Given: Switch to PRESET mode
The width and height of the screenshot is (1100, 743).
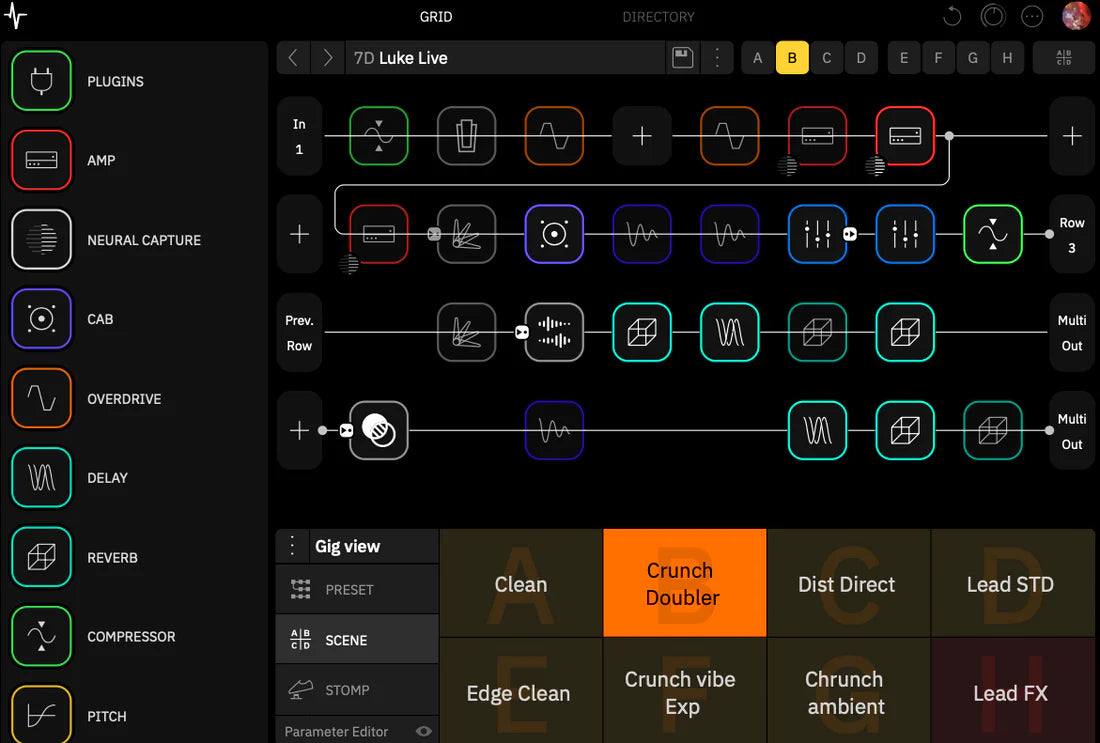Looking at the screenshot, I should (x=357, y=589).
